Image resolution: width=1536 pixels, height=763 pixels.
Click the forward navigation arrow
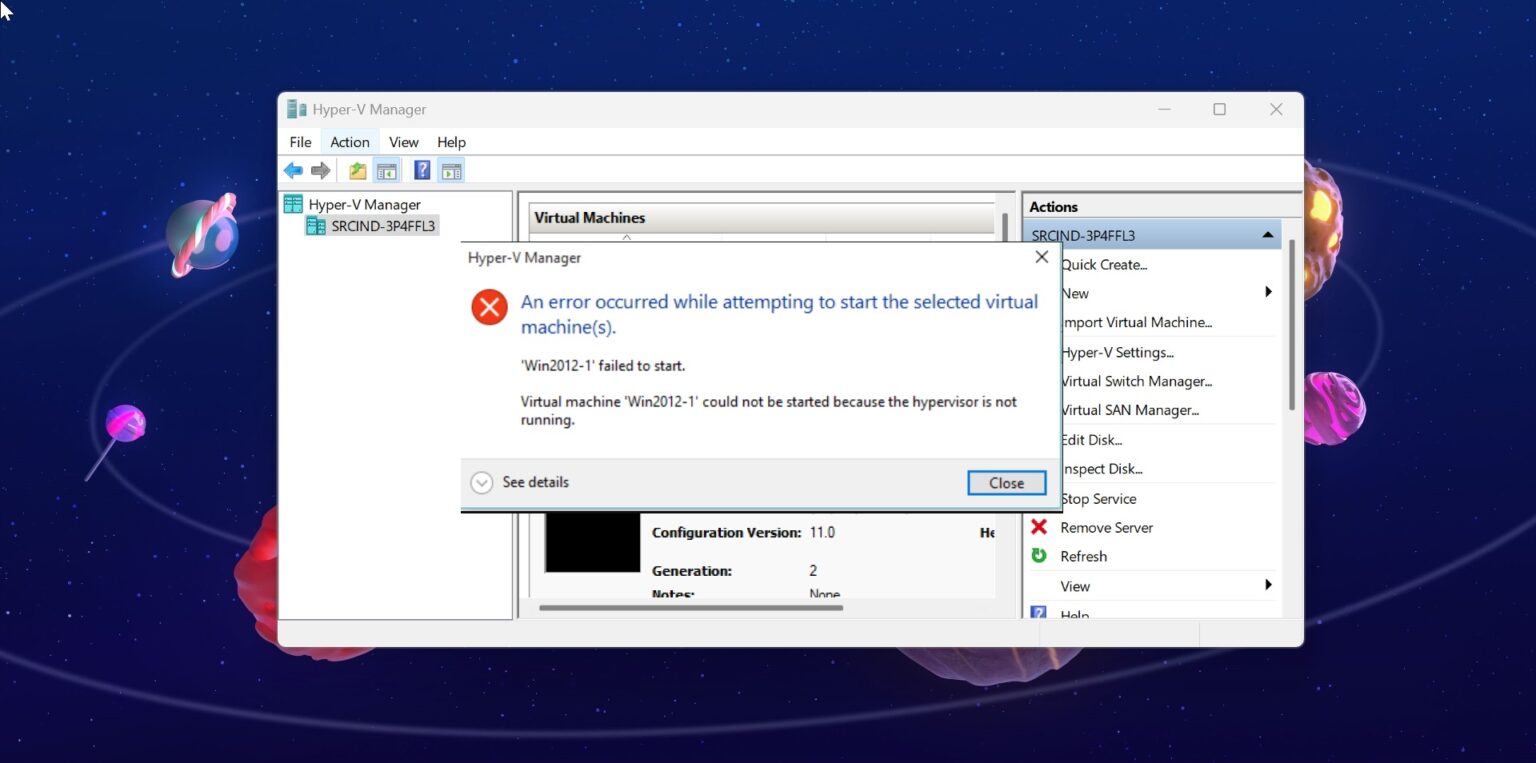[x=320, y=170]
